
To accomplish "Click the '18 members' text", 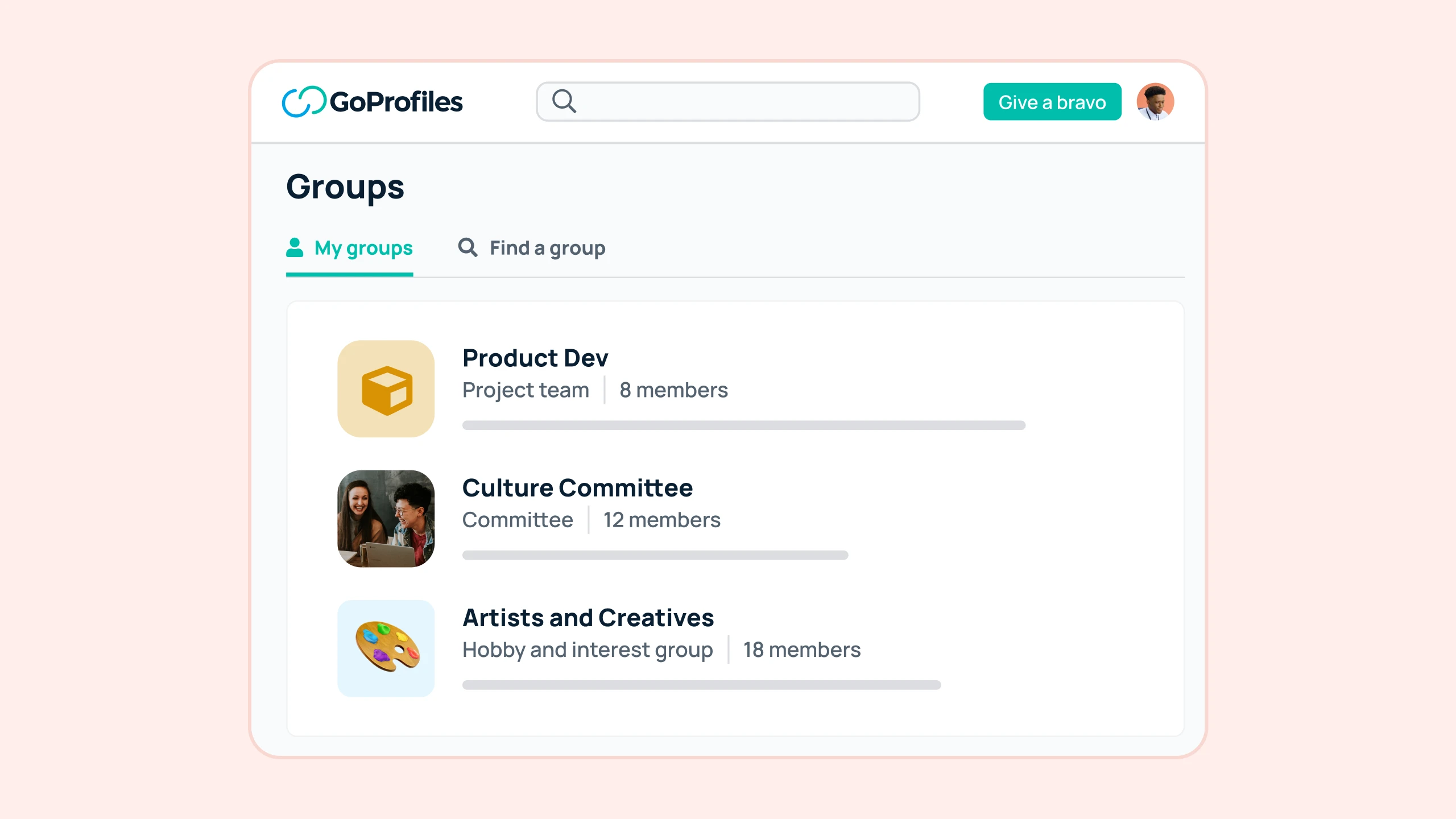I will (x=802, y=650).
